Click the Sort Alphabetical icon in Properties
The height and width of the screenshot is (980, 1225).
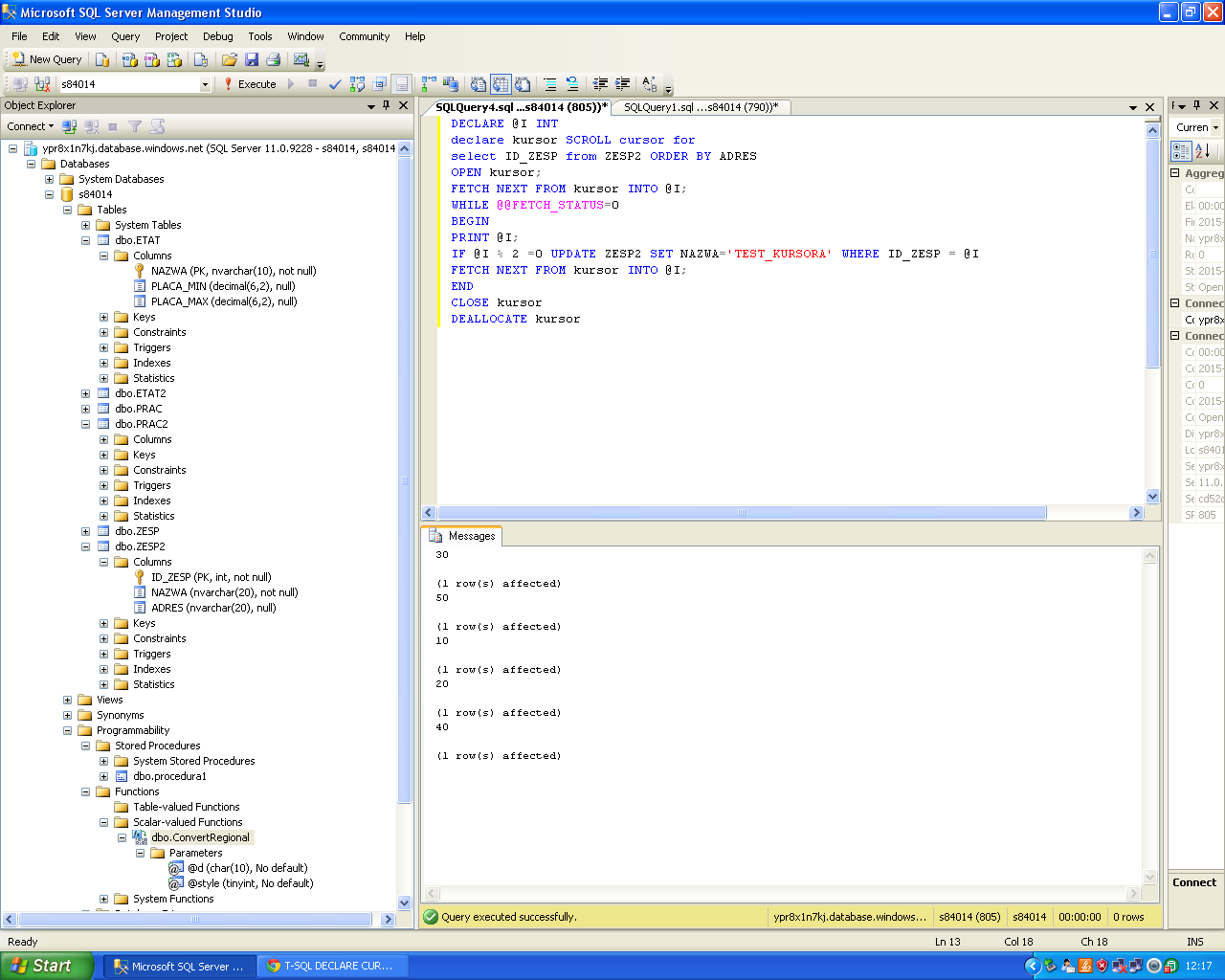pos(1203,151)
